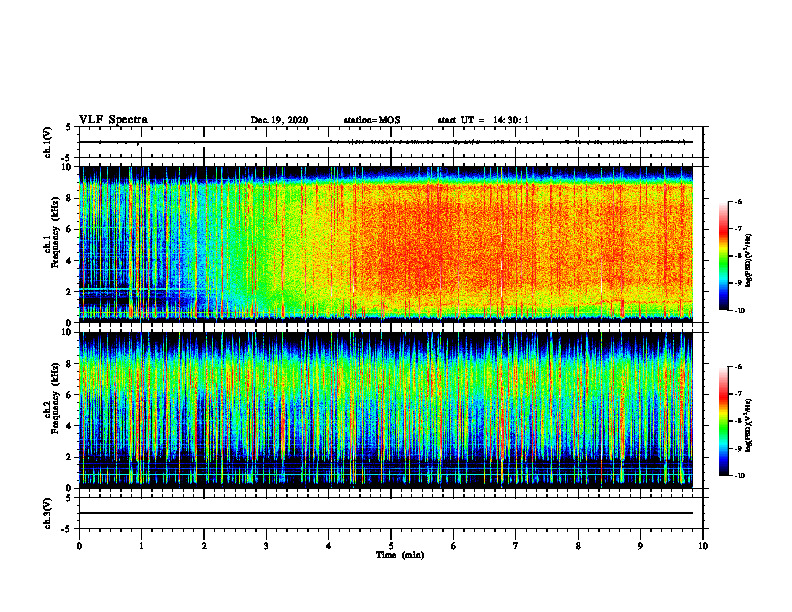Select the "start UT = 14:30: 1" label

point(483,120)
